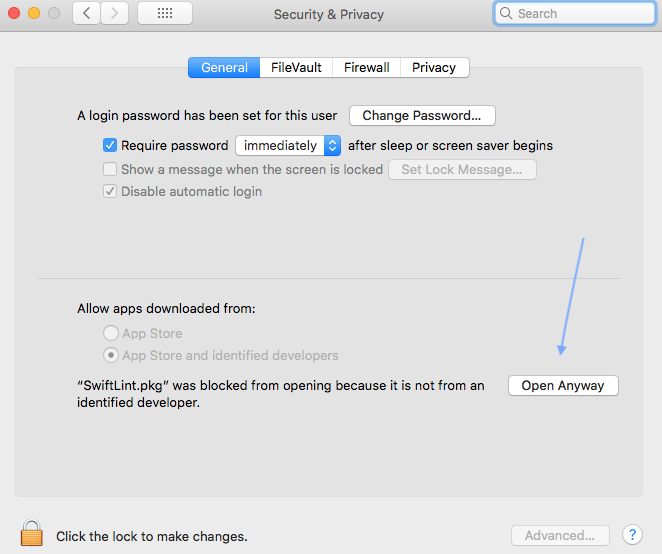Go back with the left chevron button

point(87,14)
